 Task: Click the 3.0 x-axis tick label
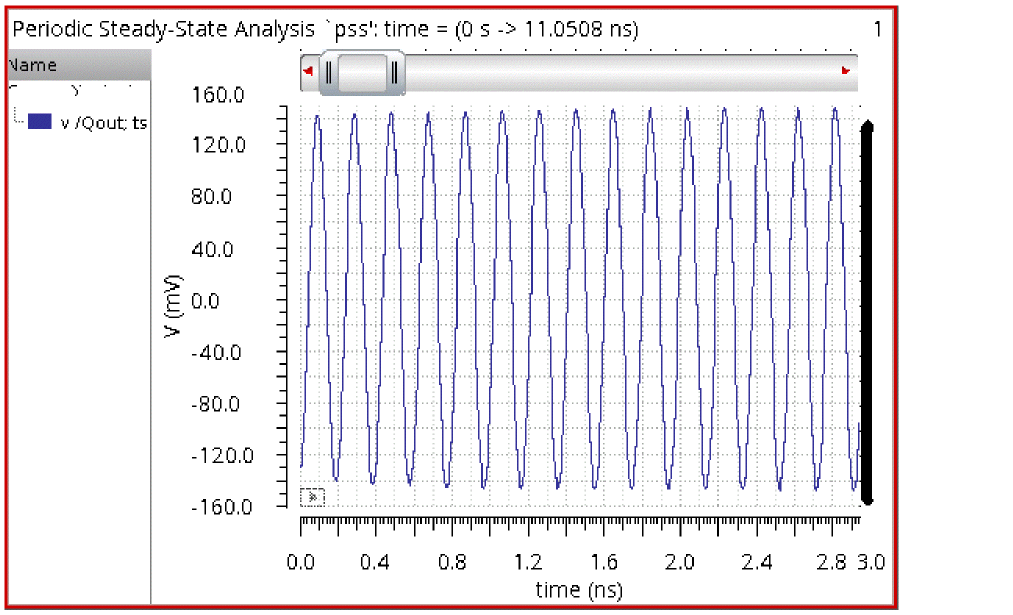coord(871,562)
